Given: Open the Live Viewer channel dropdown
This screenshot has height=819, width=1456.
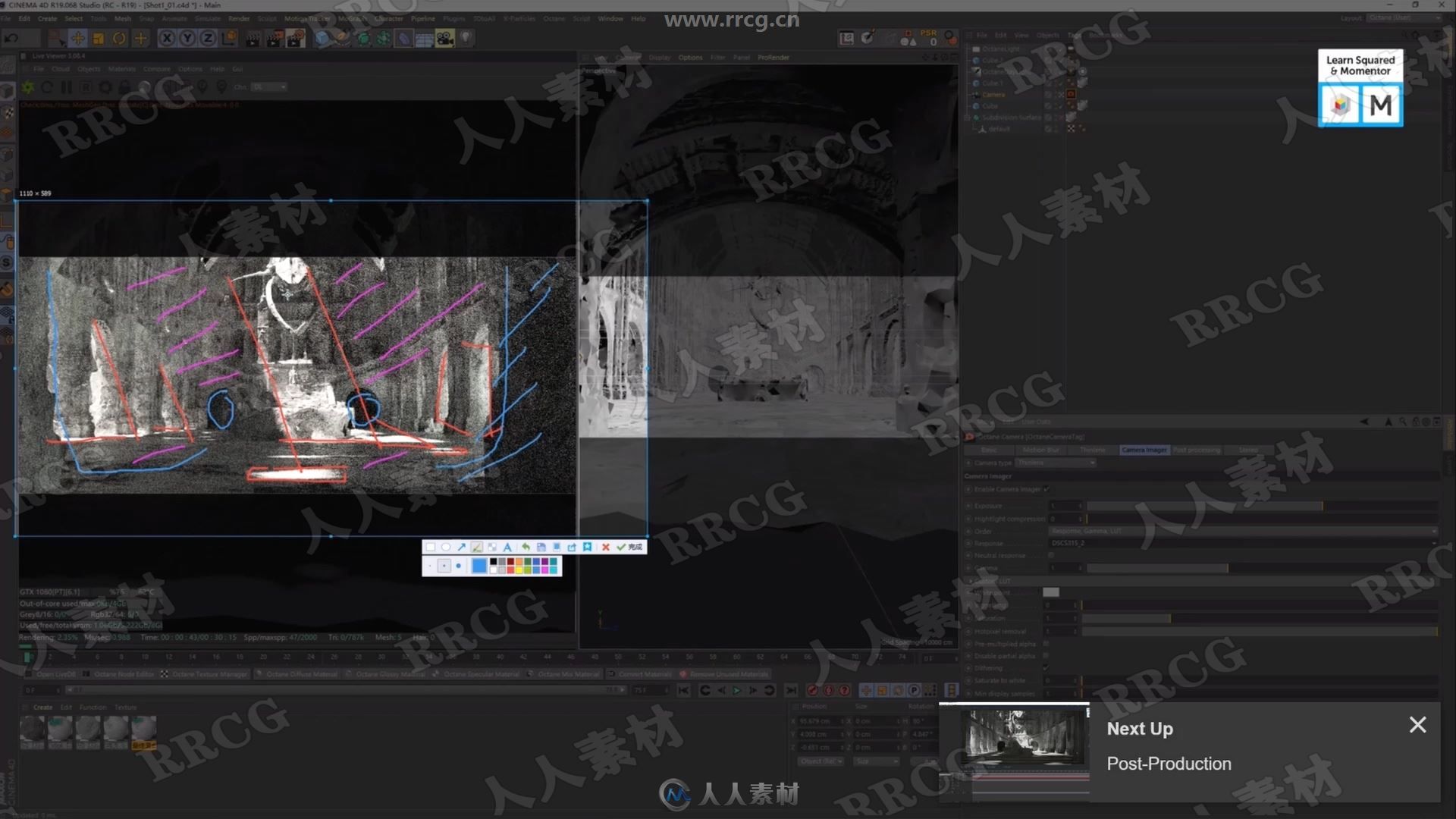Looking at the screenshot, I should coord(269,87).
